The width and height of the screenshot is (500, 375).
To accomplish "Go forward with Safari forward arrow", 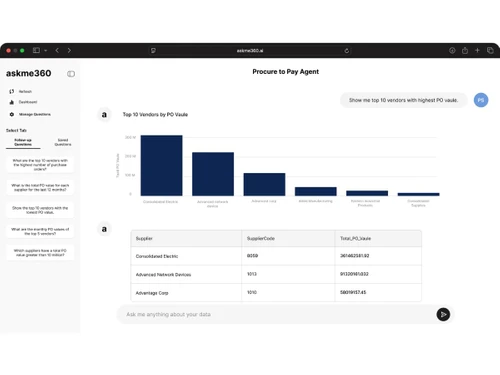I will click(69, 50).
